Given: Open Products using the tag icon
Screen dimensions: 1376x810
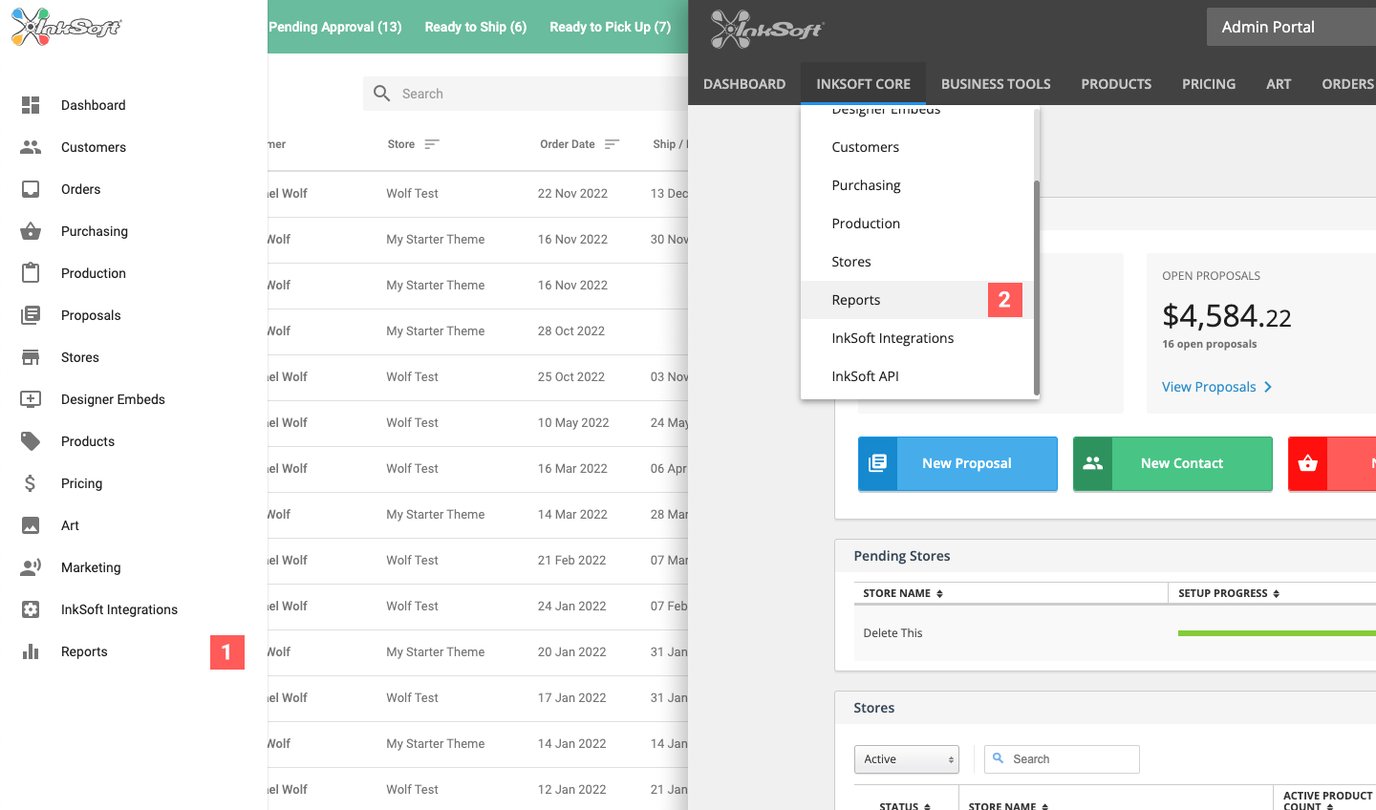Looking at the screenshot, I should [31, 441].
